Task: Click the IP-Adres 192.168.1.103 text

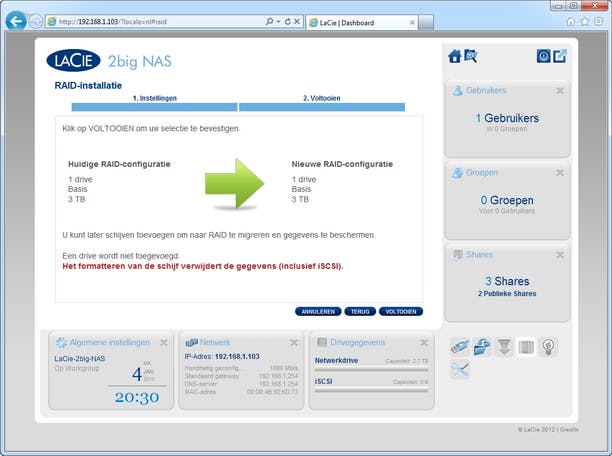Action: (222, 356)
